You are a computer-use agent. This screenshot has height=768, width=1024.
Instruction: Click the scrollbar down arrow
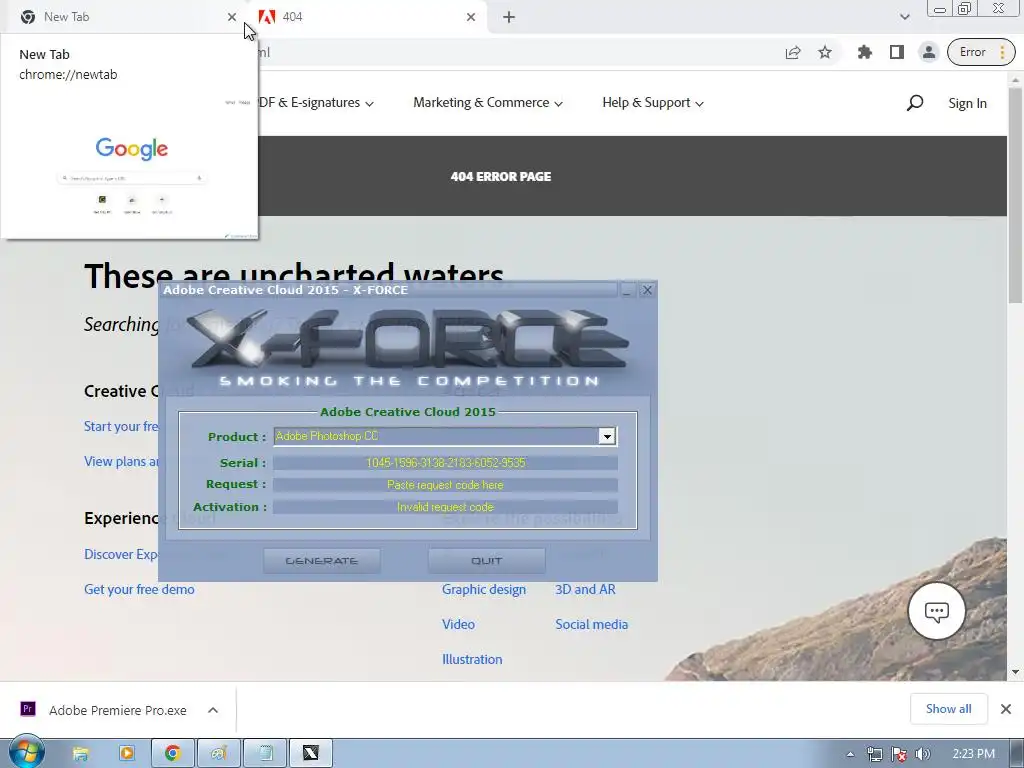(1015, 671)
